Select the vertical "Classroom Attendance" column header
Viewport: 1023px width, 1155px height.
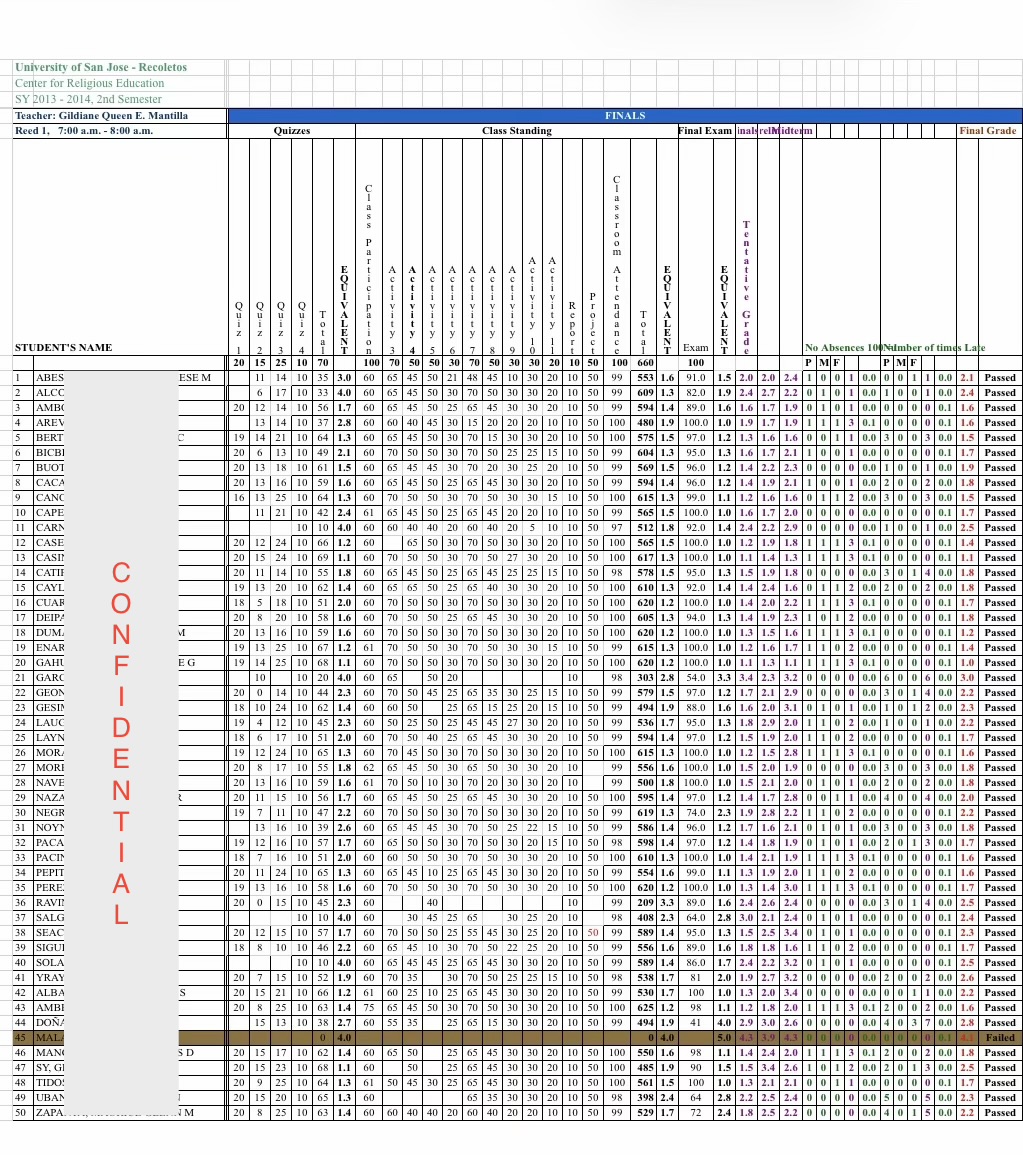(x=616, y=264)
